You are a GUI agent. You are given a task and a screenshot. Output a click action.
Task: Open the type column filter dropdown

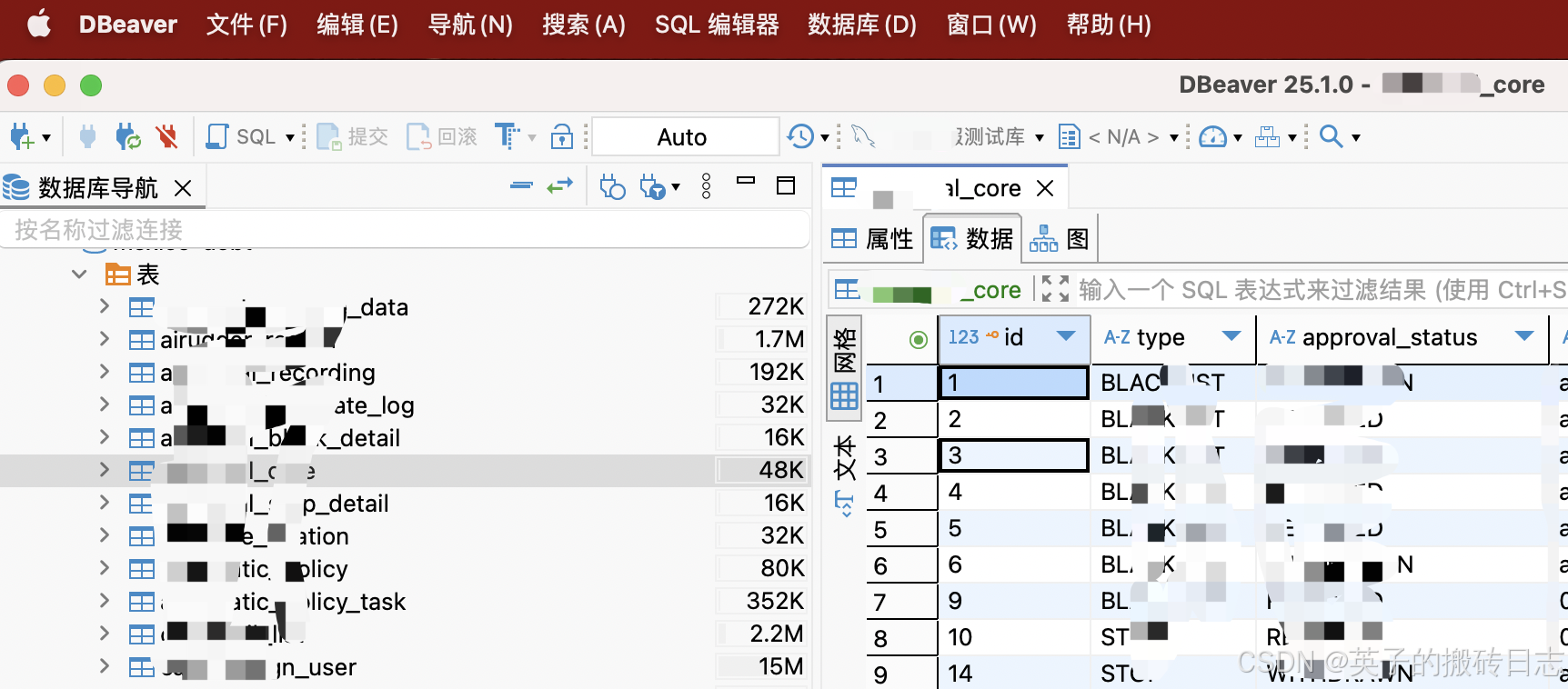tap(1231, 336)
